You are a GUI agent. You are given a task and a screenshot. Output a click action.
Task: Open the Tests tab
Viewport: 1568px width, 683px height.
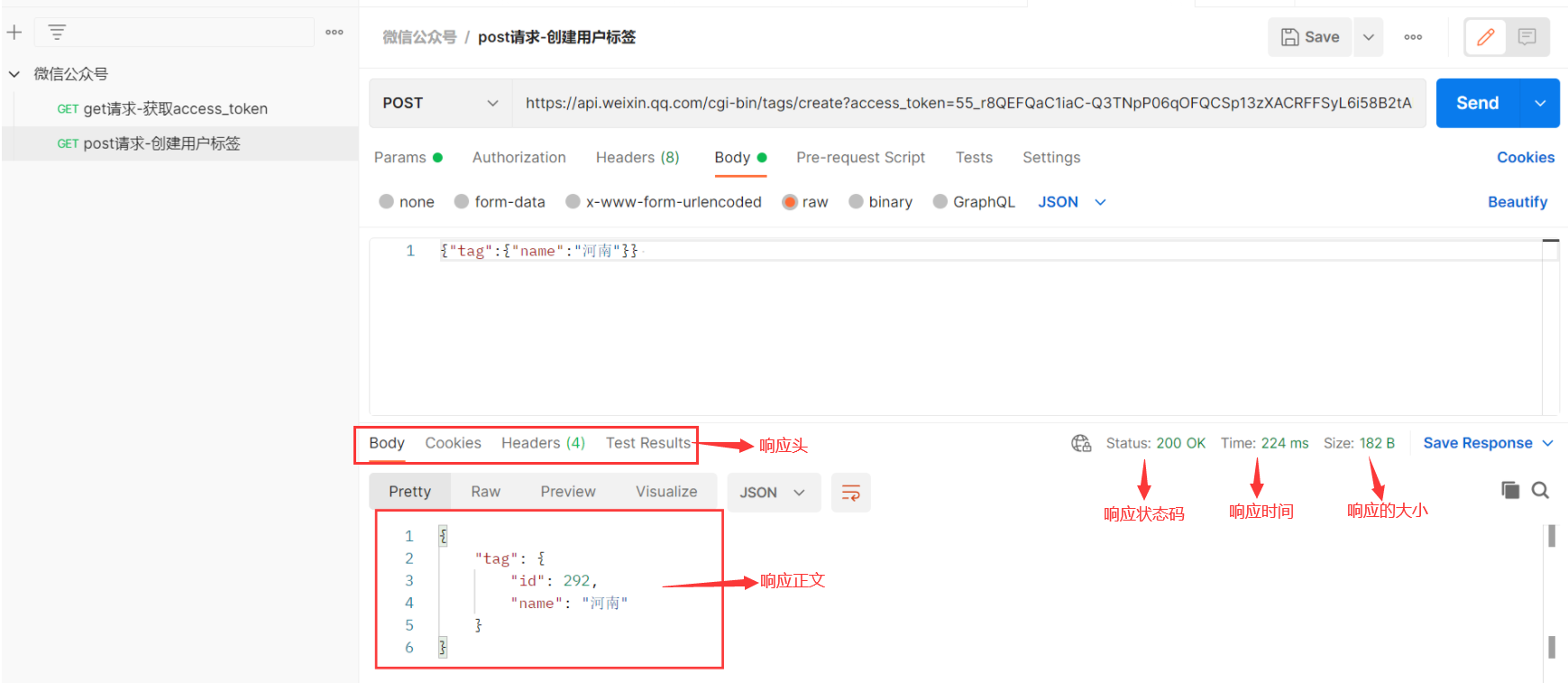974,158
